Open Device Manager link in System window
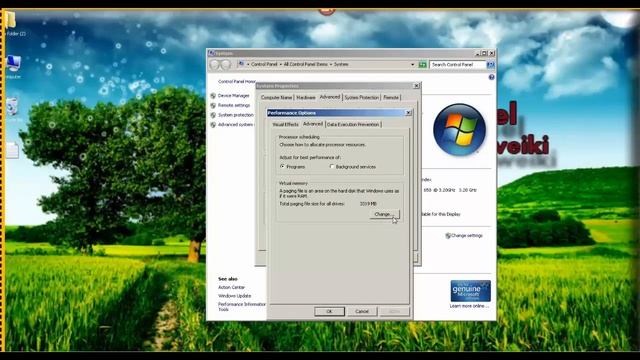The height and width of the screenshot is (360, 640). pyautogui.click(x=233, y=96)
